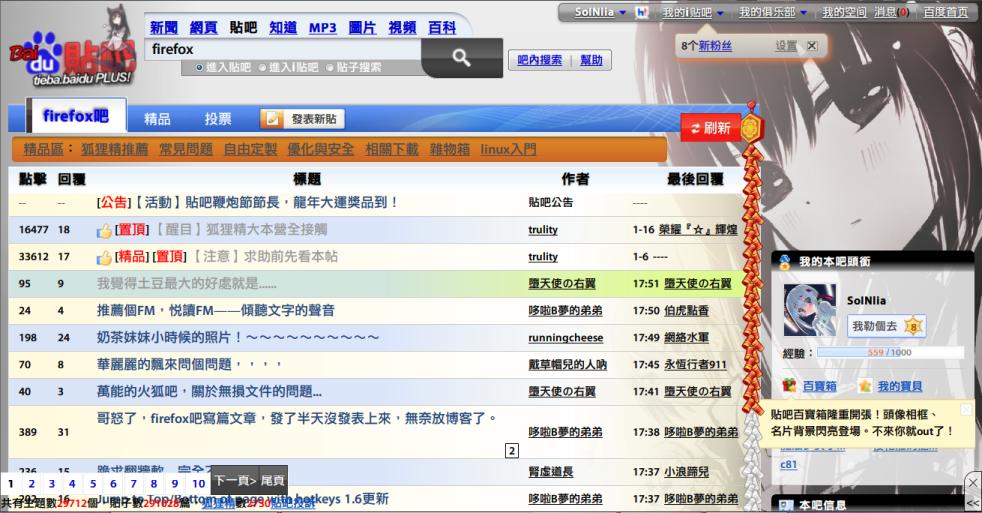Expand the 我的i貼吧 dropdown
Image resolution: width=982 pixels, height=513 pixels.
pyautogui.click(x=720, y=13)
